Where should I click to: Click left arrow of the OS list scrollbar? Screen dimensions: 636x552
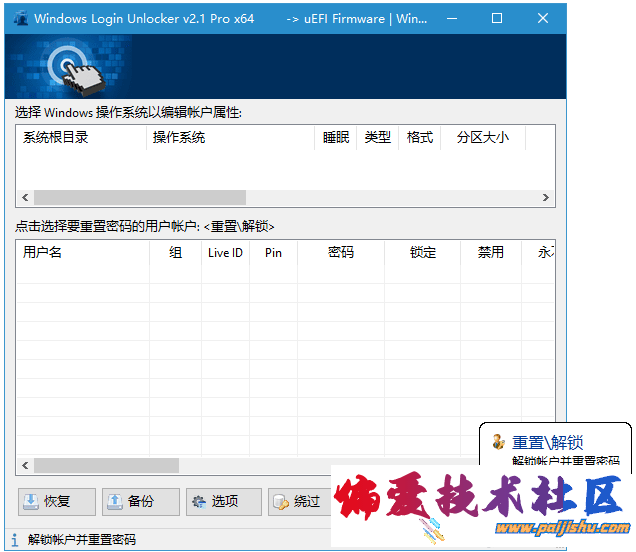tap(25, 198)
